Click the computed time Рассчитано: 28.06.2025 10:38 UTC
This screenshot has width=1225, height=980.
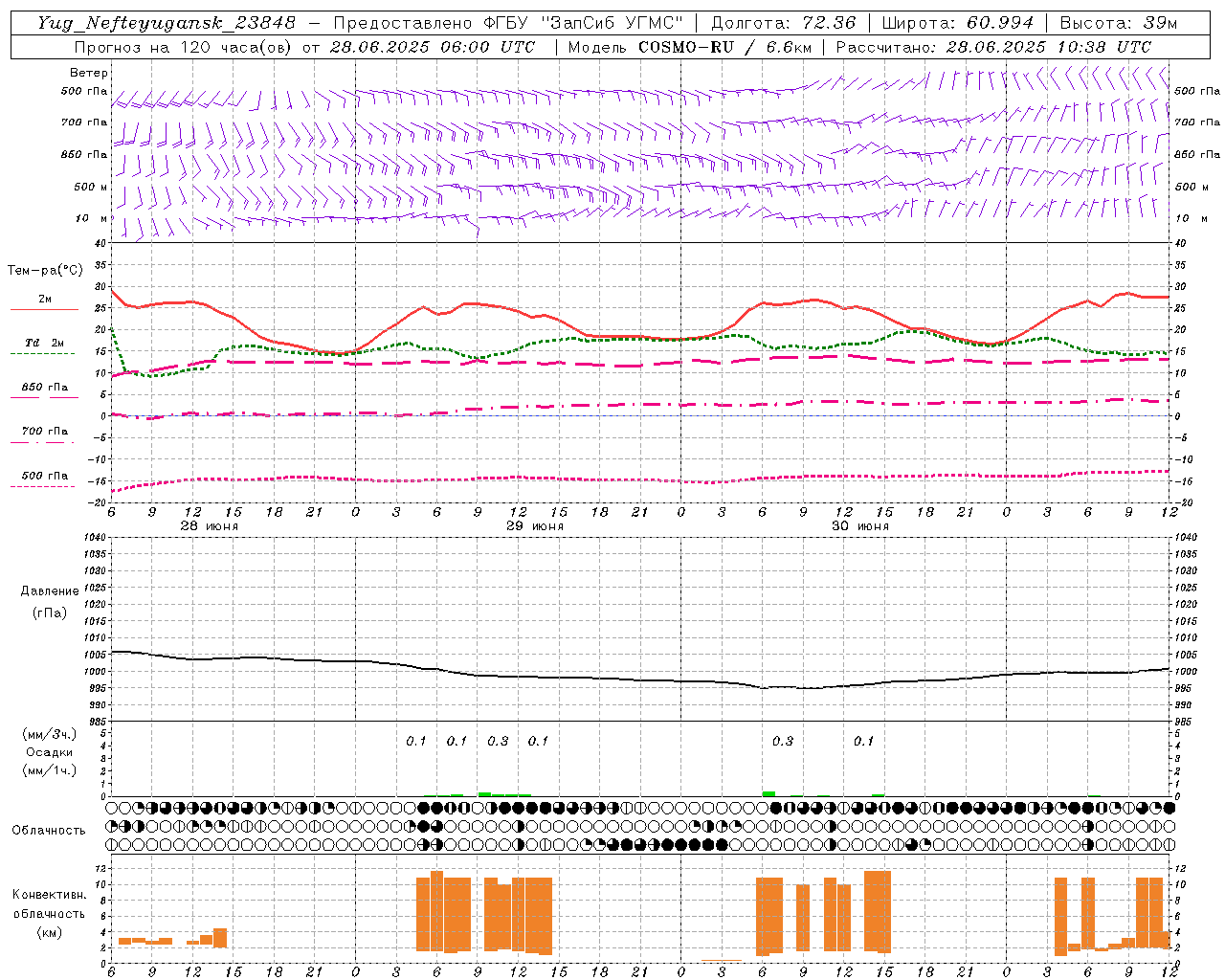[993, 47]
